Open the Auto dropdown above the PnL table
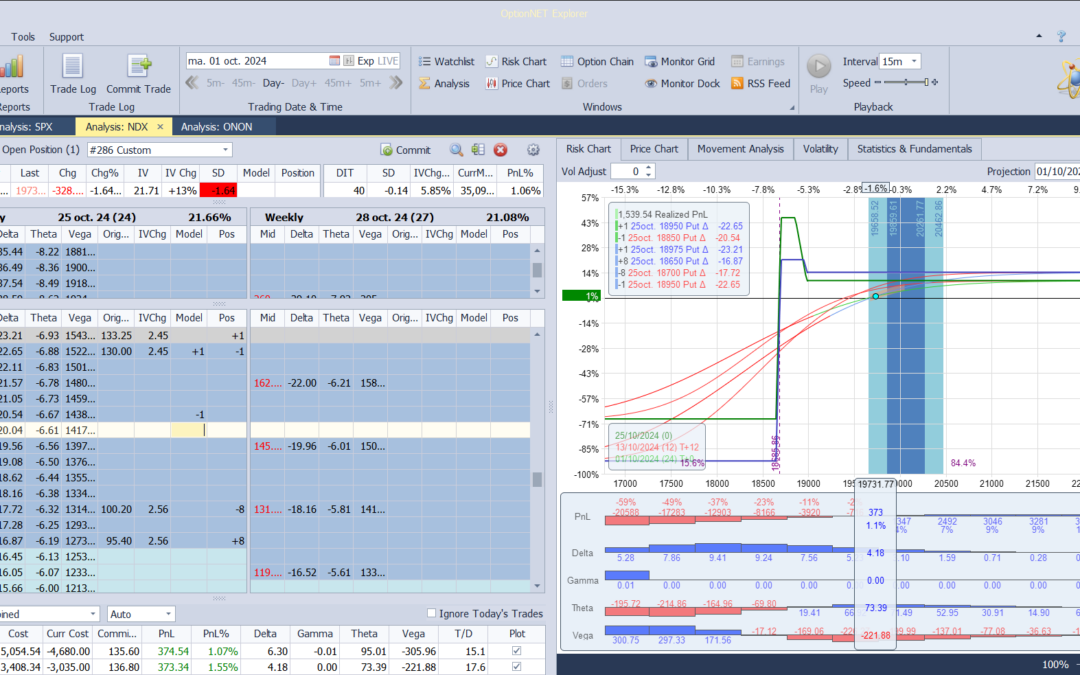1080x675 pixels. pos(168,614)
